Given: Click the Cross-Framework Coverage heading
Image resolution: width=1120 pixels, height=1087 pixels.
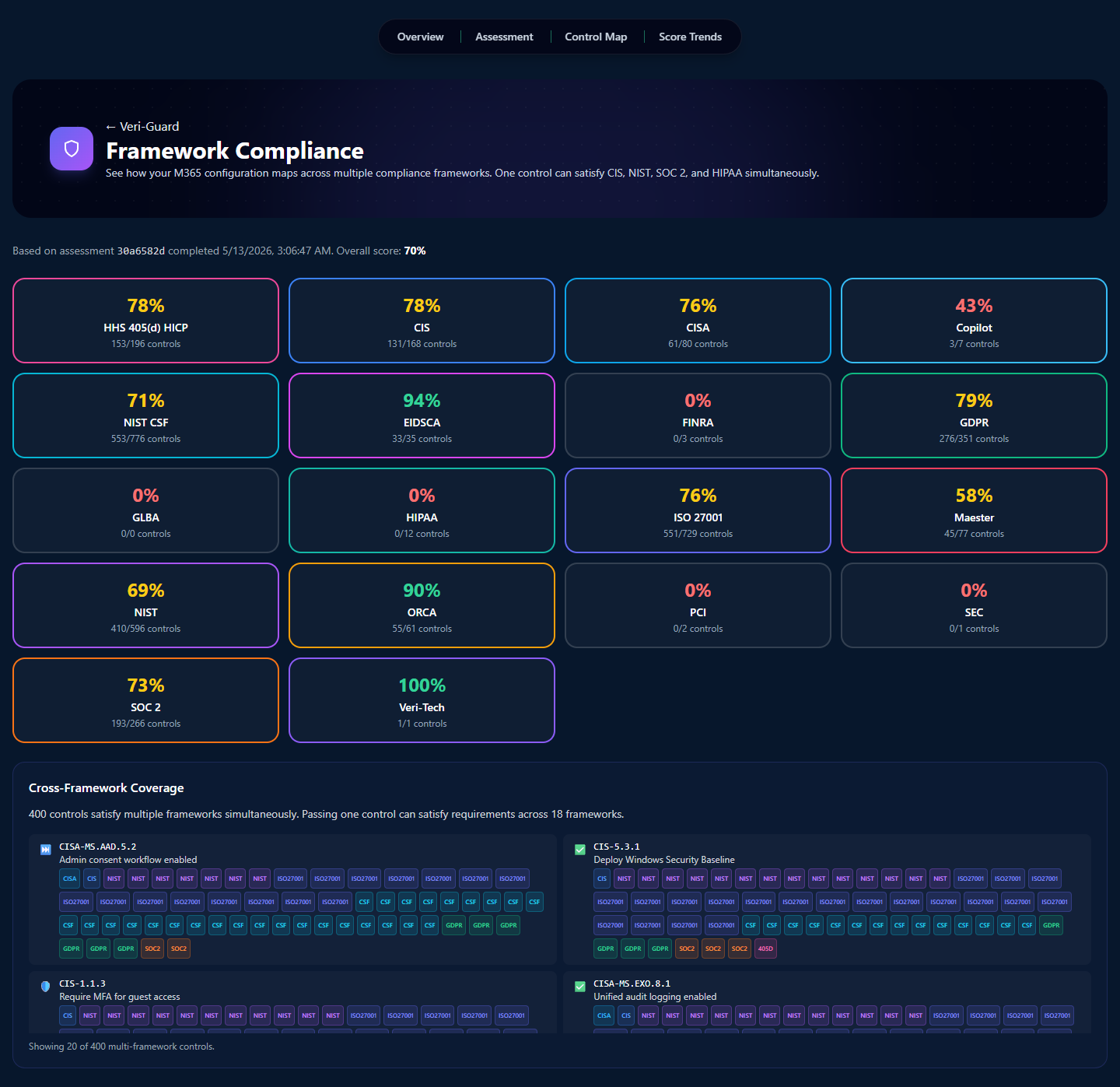Looking at the screenshot, I should [107, 787].
